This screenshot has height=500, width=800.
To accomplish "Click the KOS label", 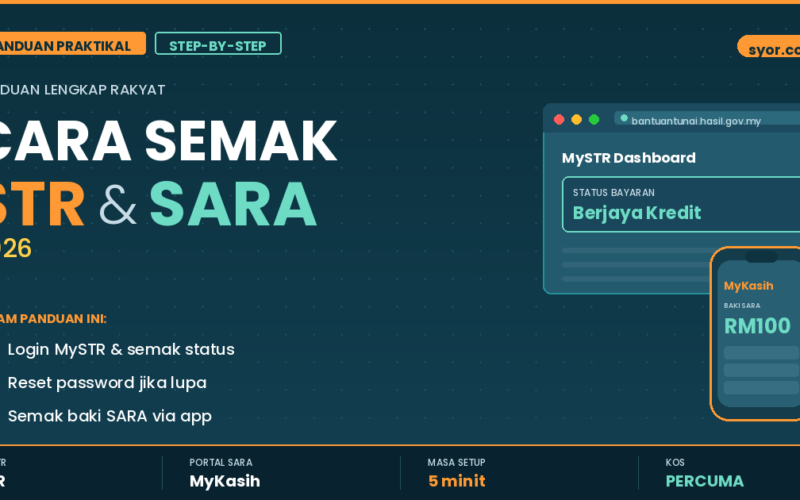I will [x=675, y=462].
